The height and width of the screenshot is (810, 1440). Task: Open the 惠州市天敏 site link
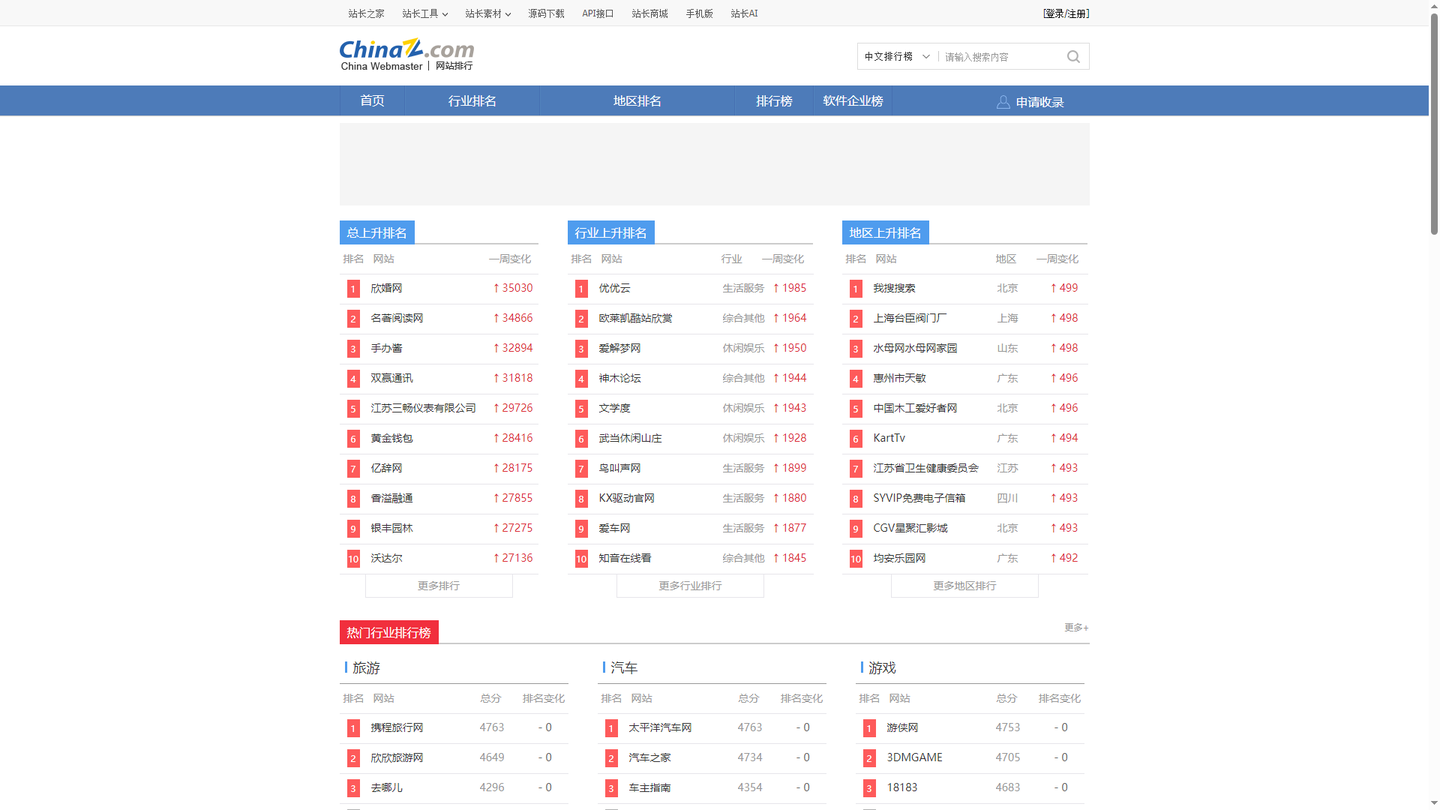[900, 378]
